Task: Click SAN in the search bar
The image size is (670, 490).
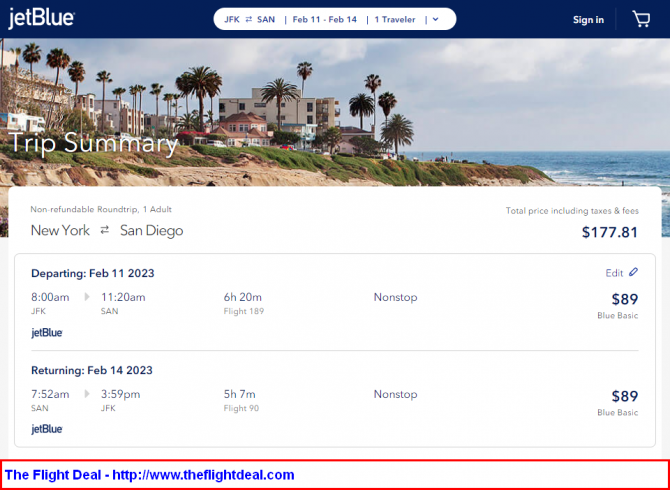Action: coord(266,19)
